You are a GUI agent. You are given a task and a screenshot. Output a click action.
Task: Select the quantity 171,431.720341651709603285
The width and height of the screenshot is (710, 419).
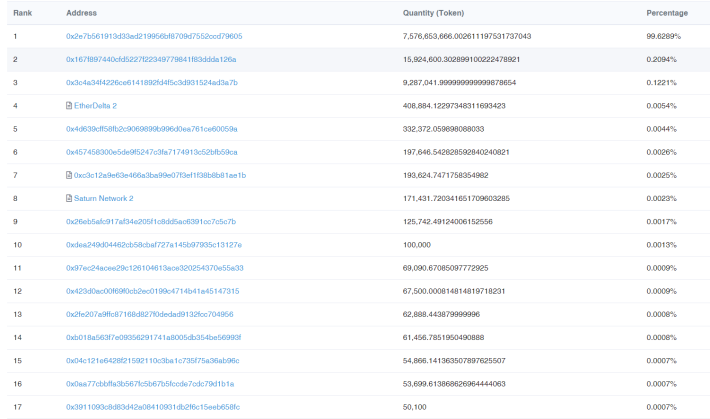click(x=456, y=198)
